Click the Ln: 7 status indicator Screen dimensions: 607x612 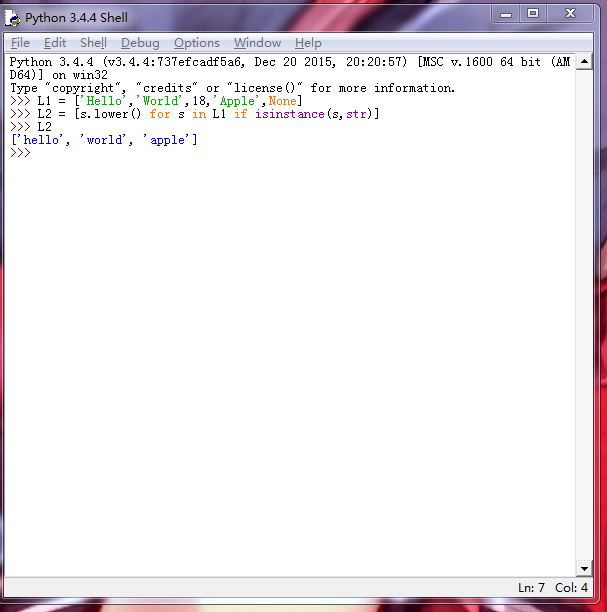[531, 587]
